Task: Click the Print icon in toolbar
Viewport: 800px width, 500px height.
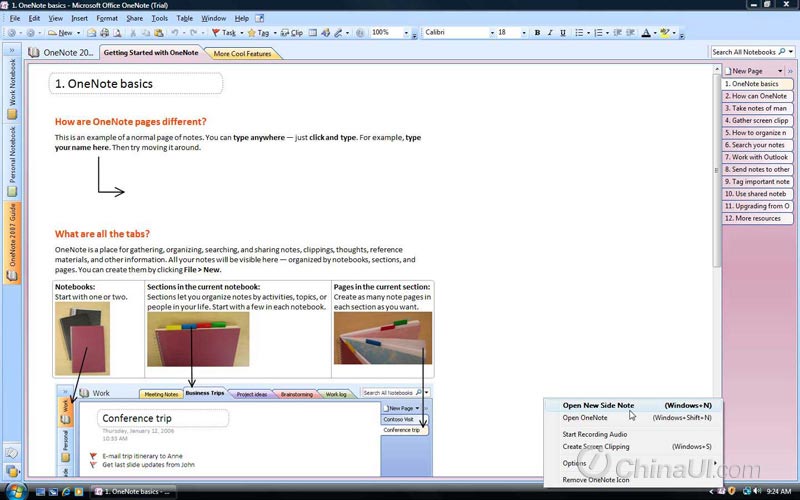Action: [105, 33]
